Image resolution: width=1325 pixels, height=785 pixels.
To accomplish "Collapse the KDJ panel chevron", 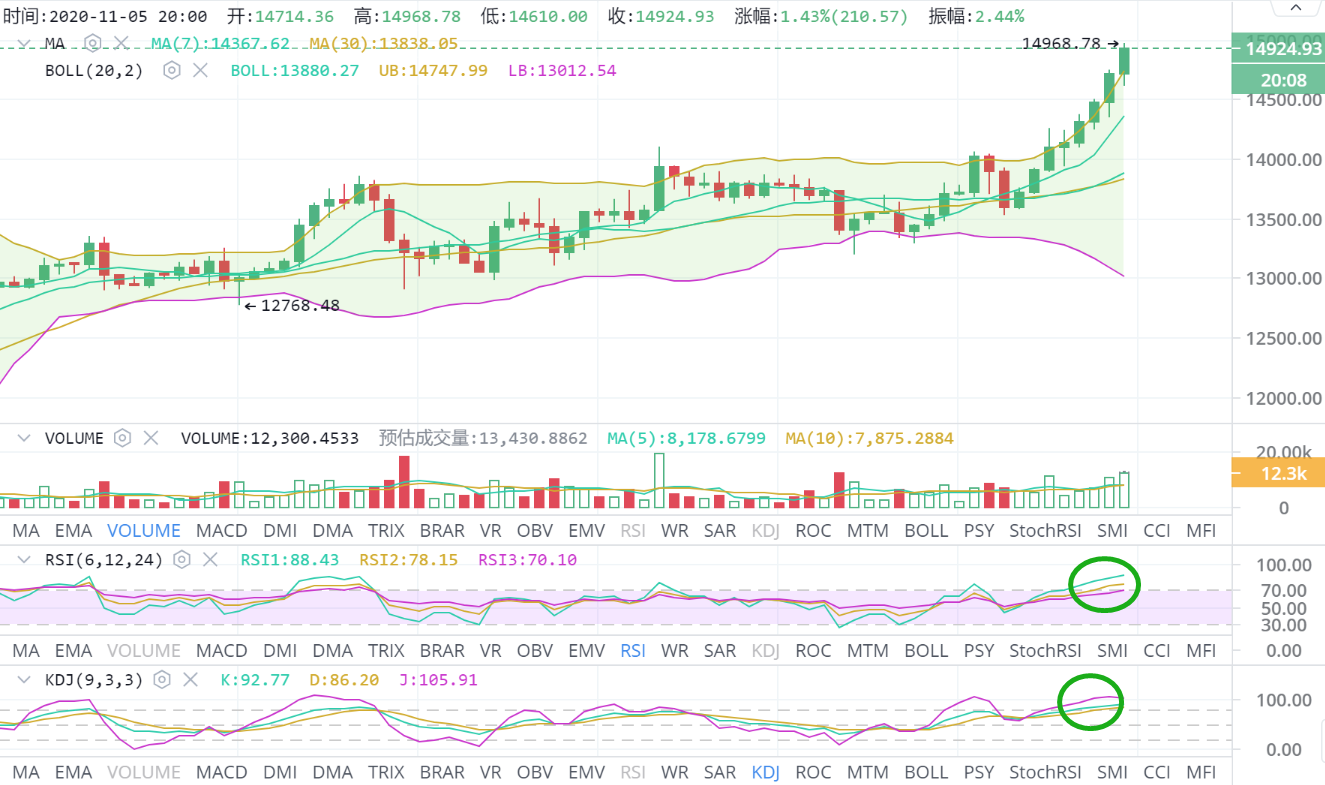I will 25,680.
